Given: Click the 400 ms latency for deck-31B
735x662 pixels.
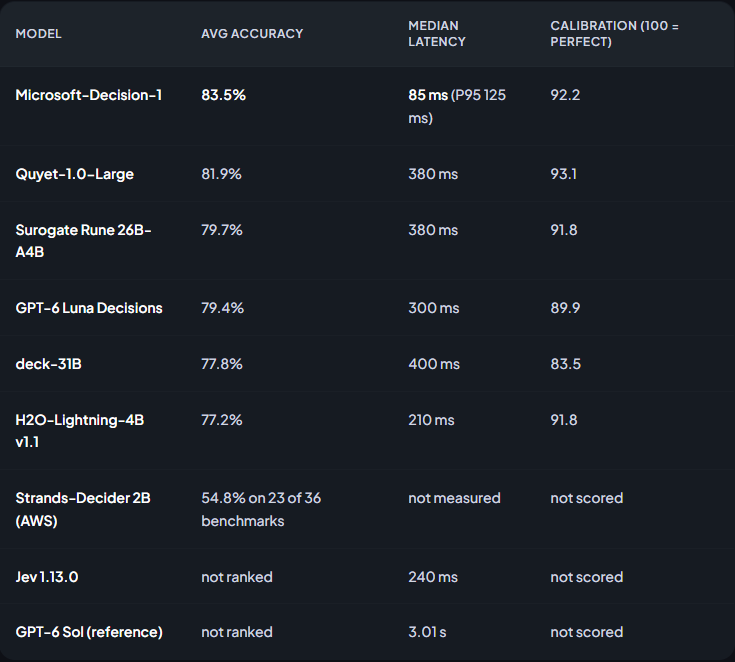Looking at the screenshot, I should [x=434, y=364].
